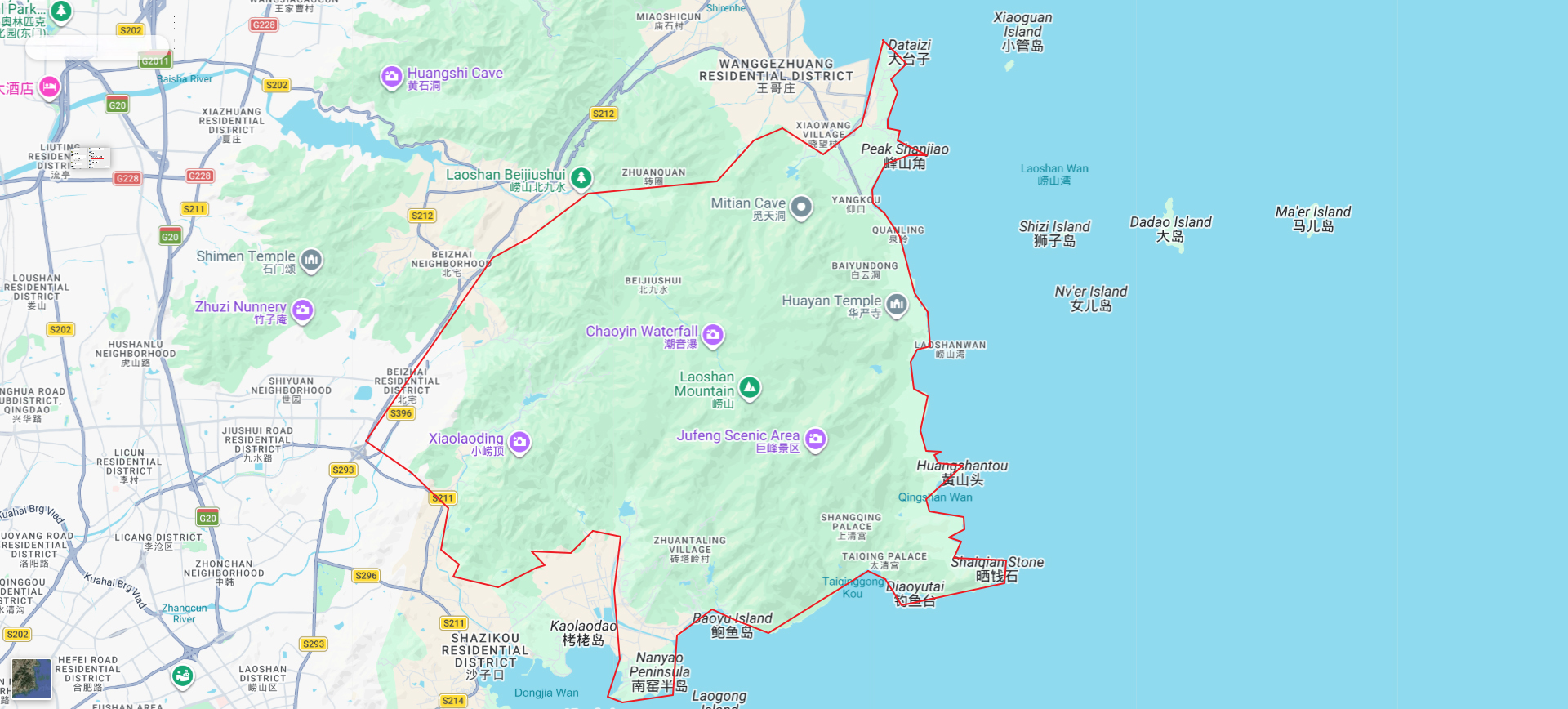Select the Miaoshicun label
Viewport: 1568px width, 709px height.
click(x=669, y=21)
